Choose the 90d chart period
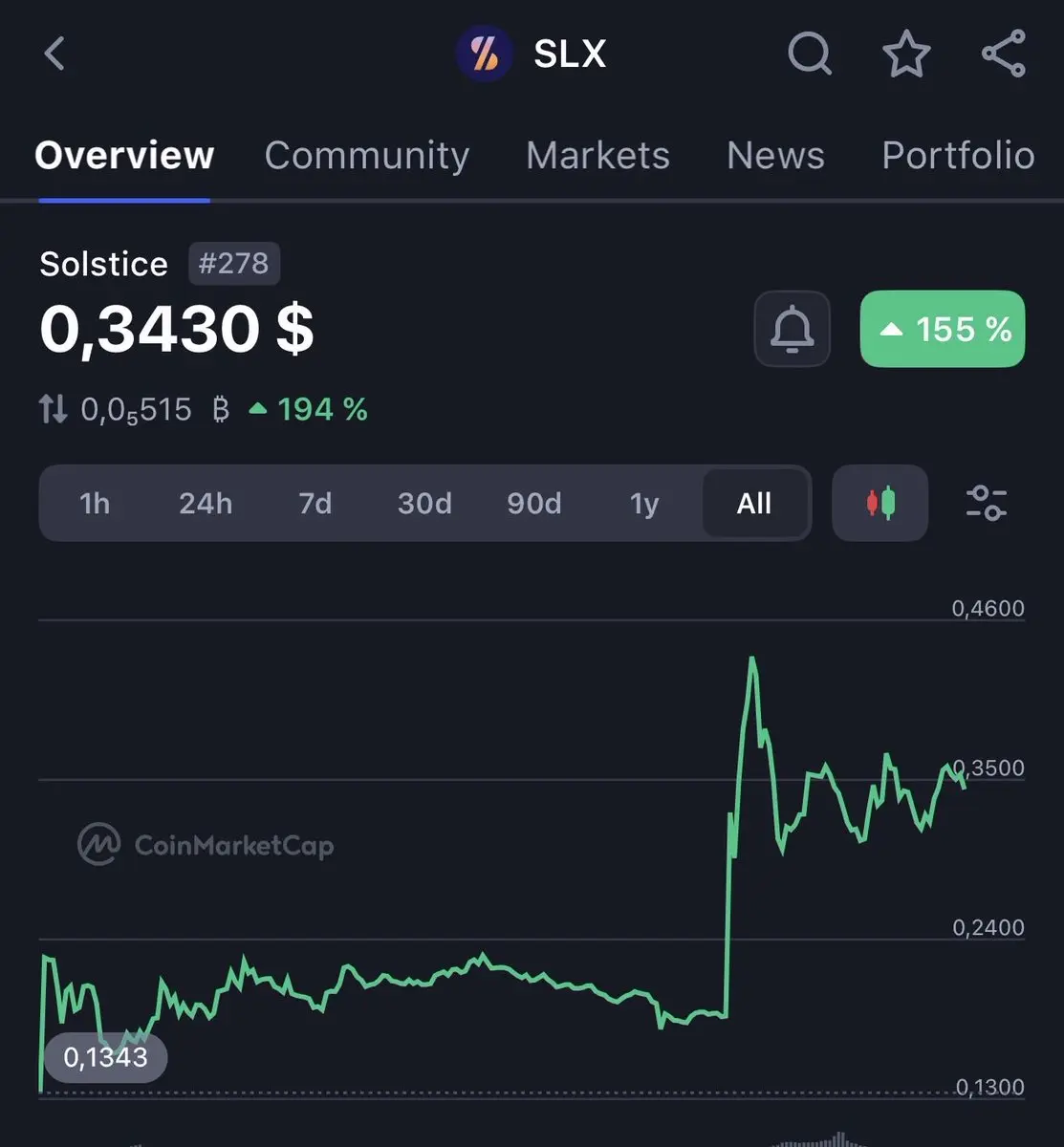Viewport: 1064px width, 1147px height. click(534, 503)
